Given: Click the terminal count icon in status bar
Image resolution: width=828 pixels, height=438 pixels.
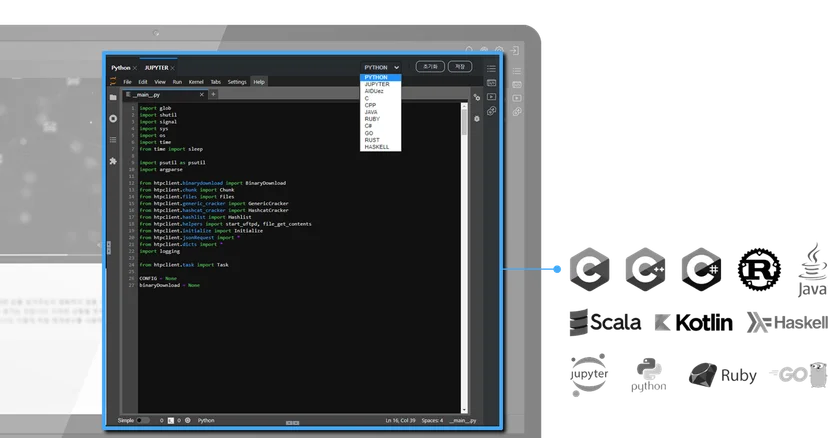Looking at the screenshot, I should [171, 421].
